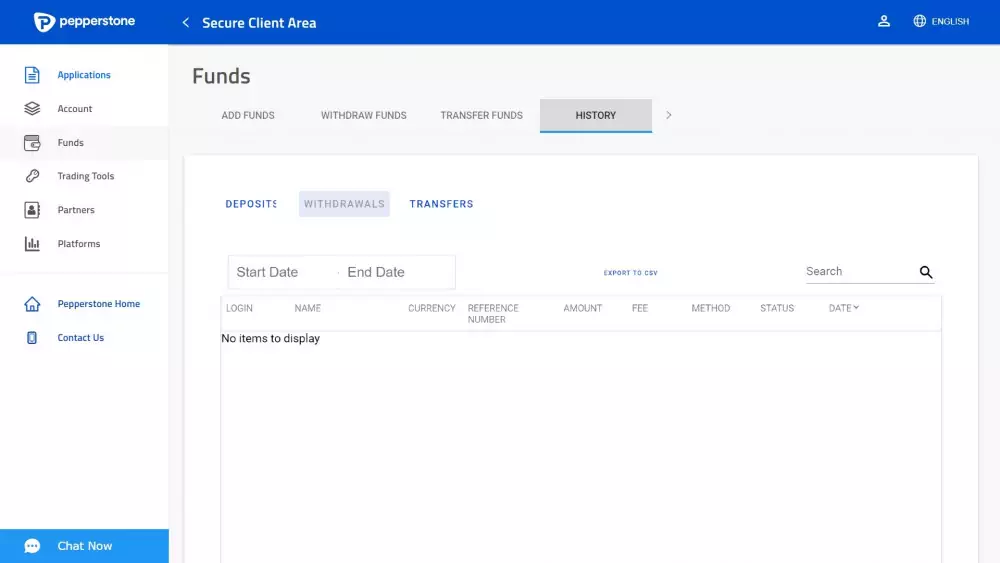The image size is (1000, 563).
Task: Click the AMOUNT column header
Action: coord(582,308)
